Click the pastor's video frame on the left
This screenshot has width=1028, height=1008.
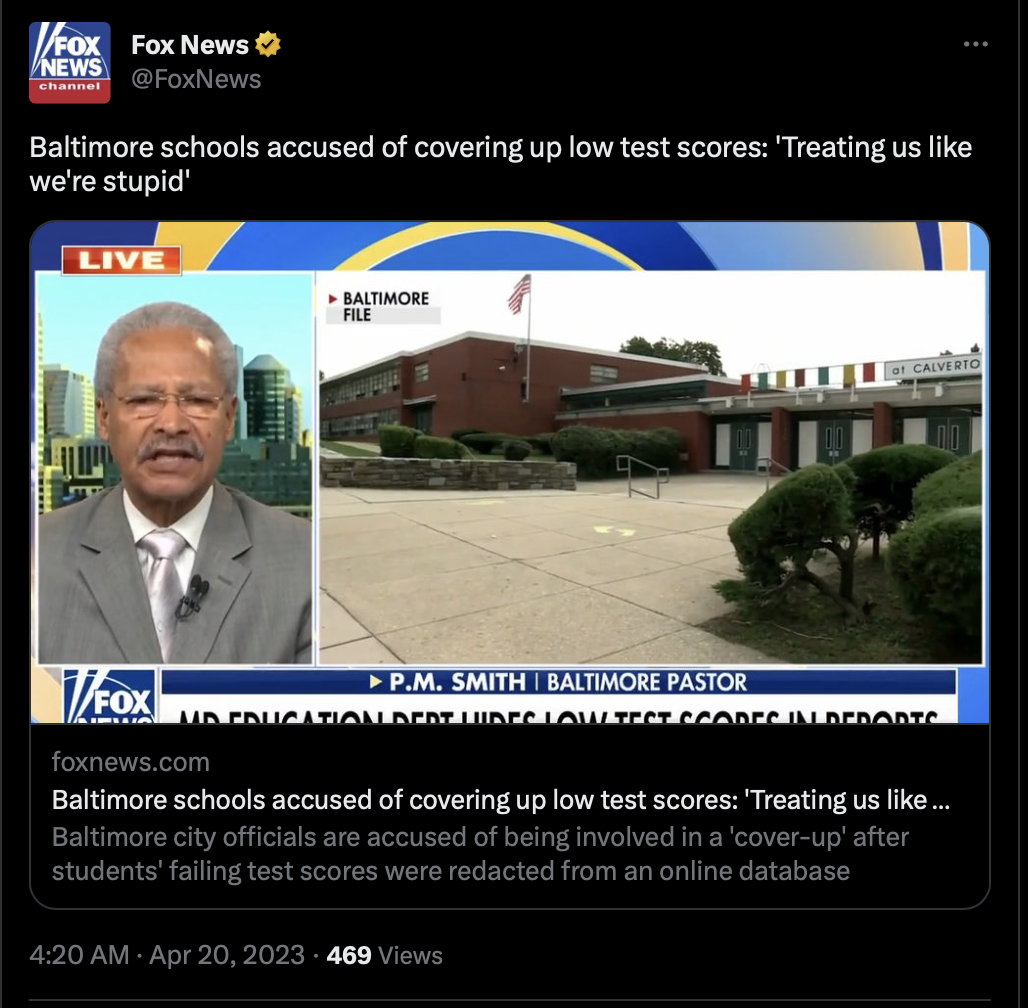pyautogui.click(x=175, y=468)
